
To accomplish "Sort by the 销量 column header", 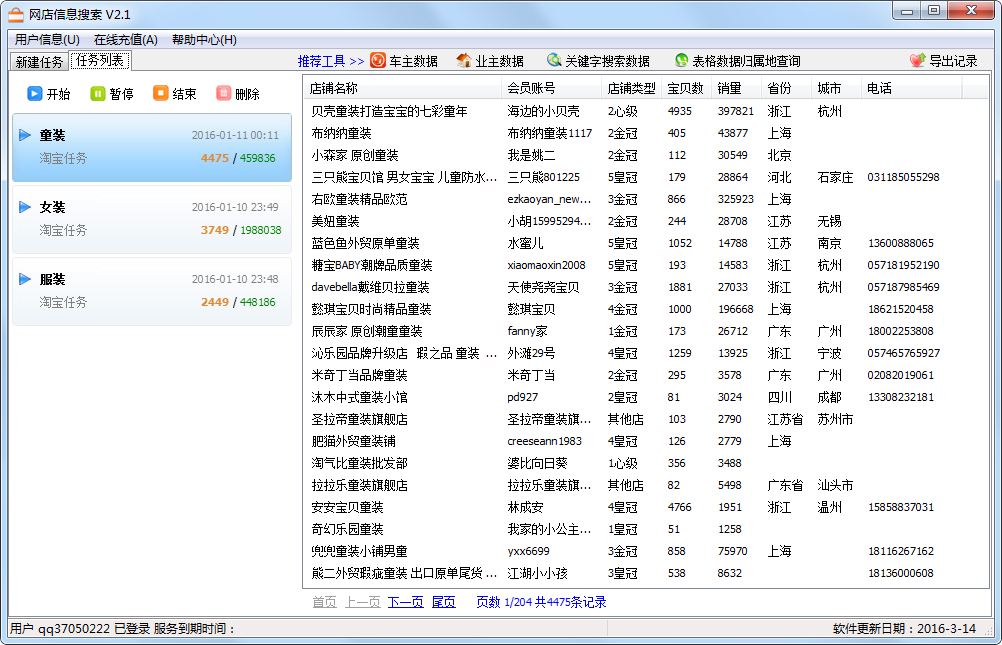I will point(730,88).
